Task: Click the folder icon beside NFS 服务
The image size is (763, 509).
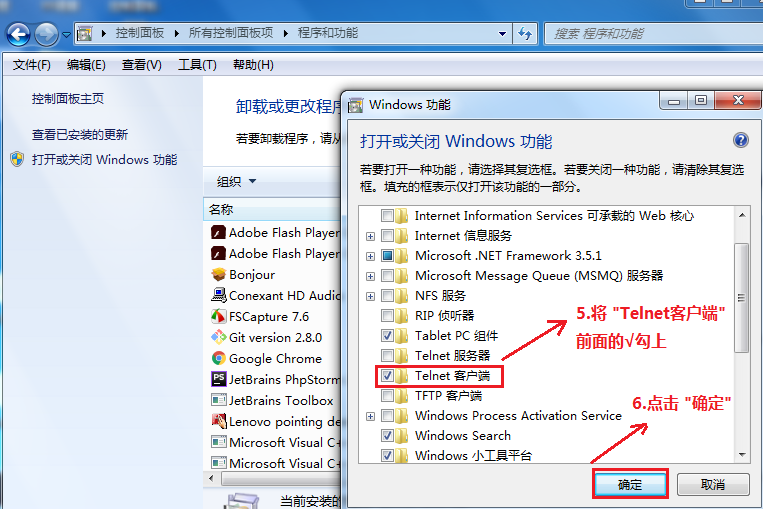Action: coord(401,295)
